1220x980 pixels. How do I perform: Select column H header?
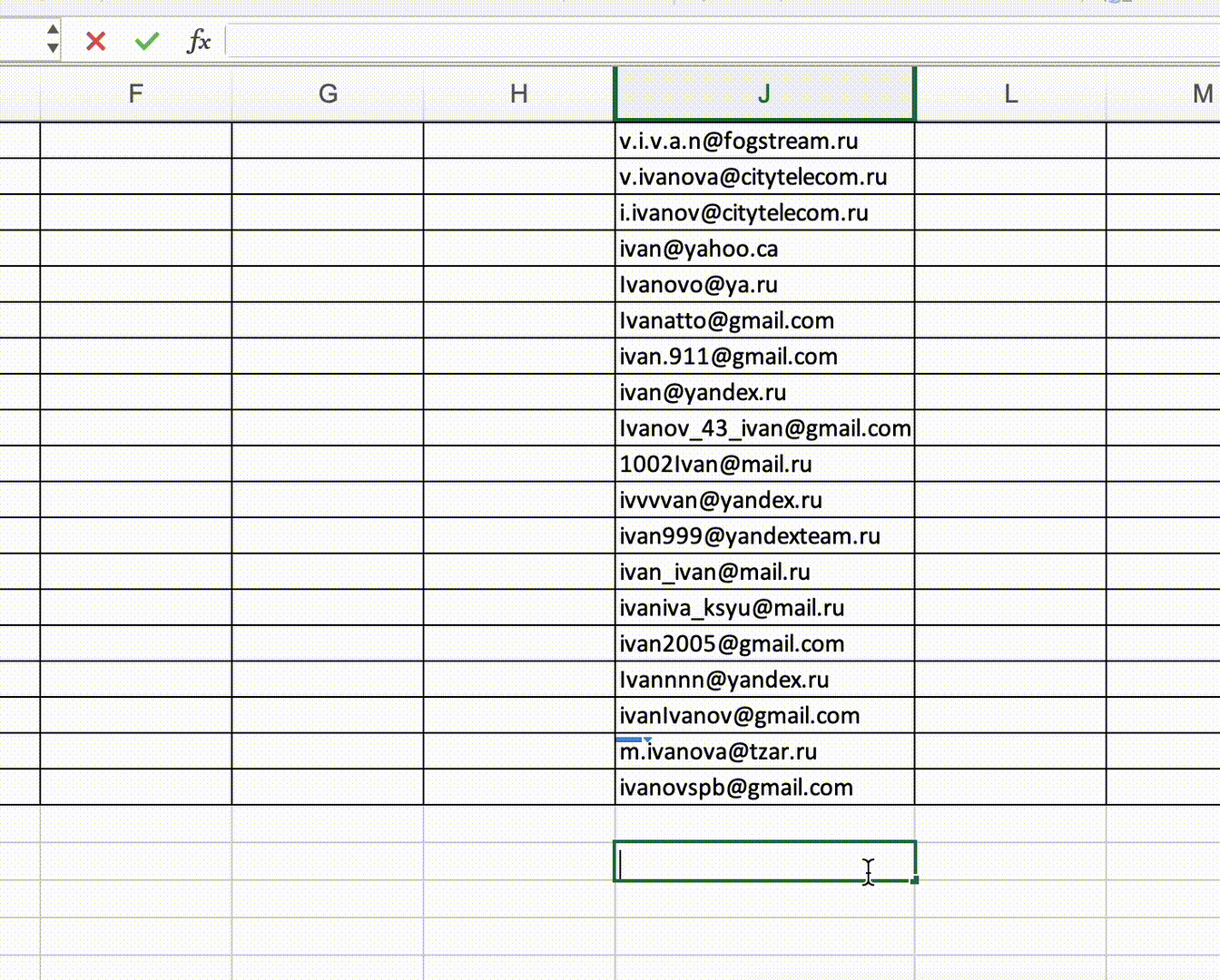(x=519, y=93)
